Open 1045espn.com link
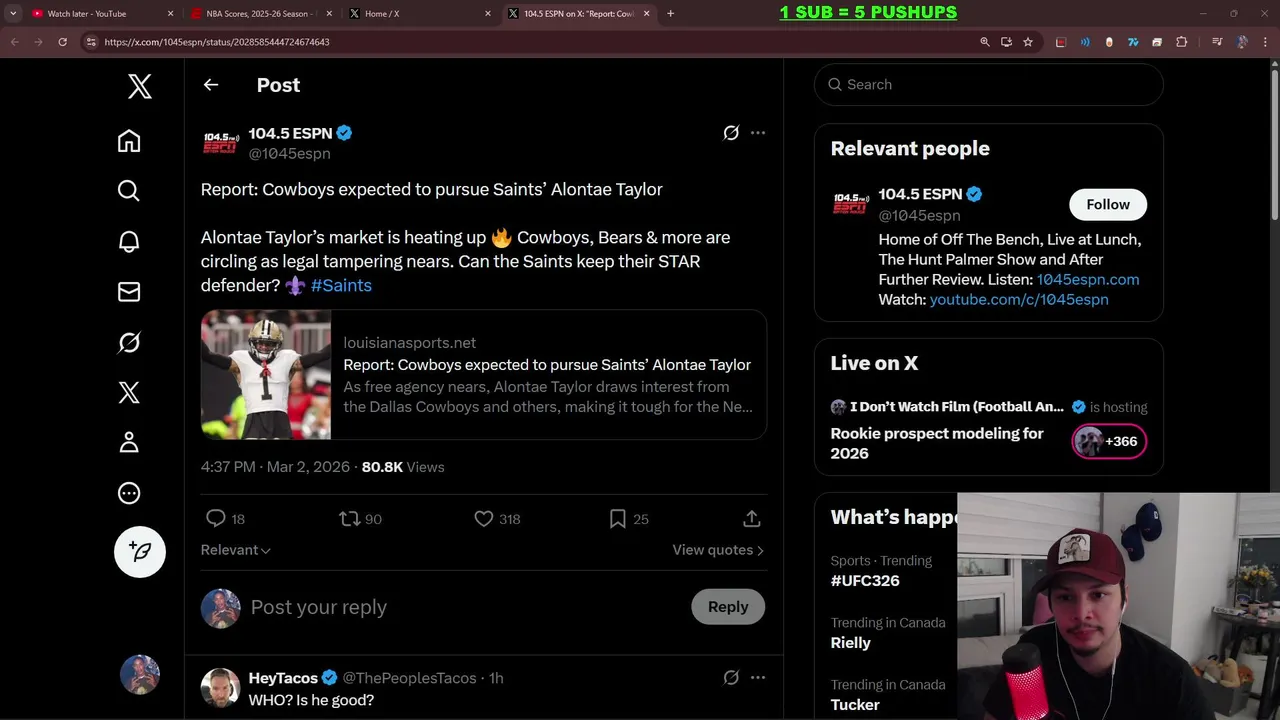The image size is (1280, 720). [1088, 279]
